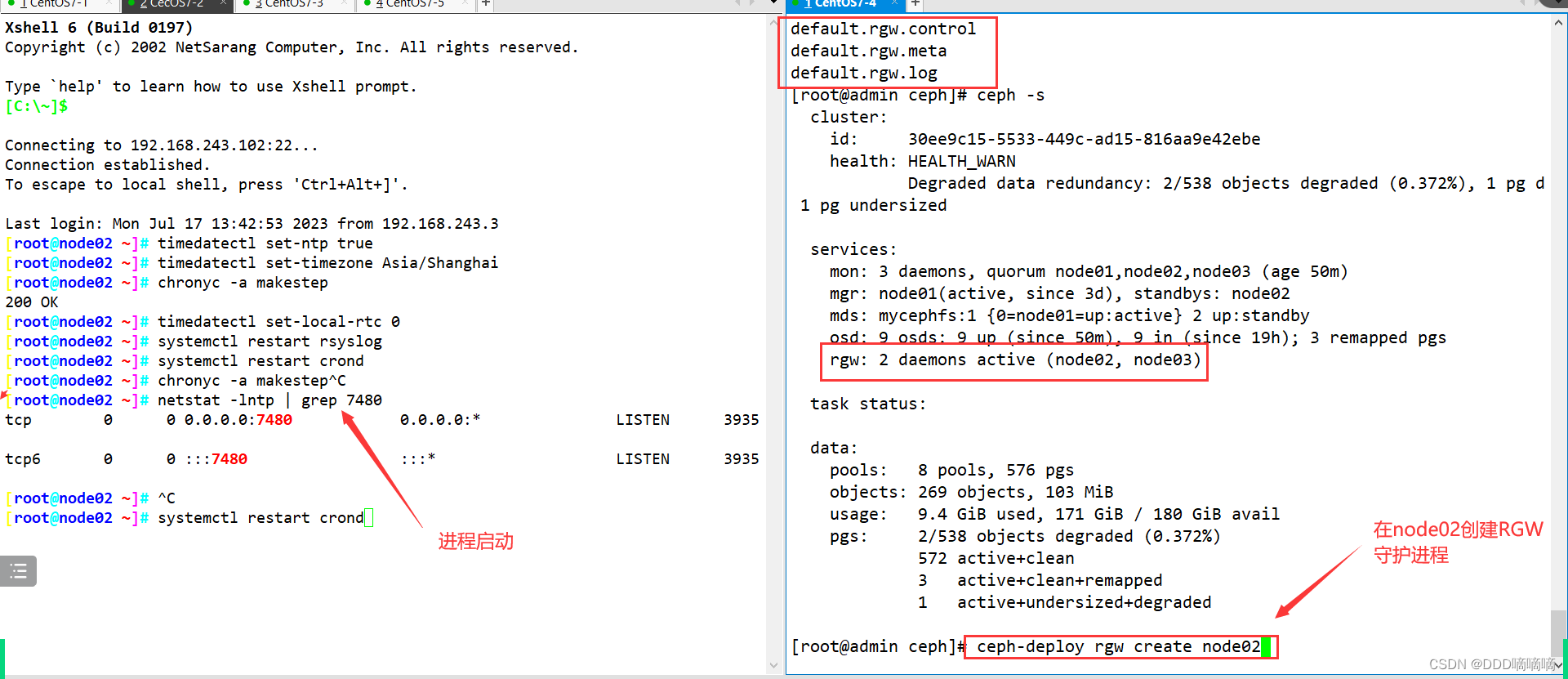Viewport: 1568px width, 679px height.
Task: Click the 'timedatectl set-timezone Asia/Shanghai' command
Action: point(327,262)
